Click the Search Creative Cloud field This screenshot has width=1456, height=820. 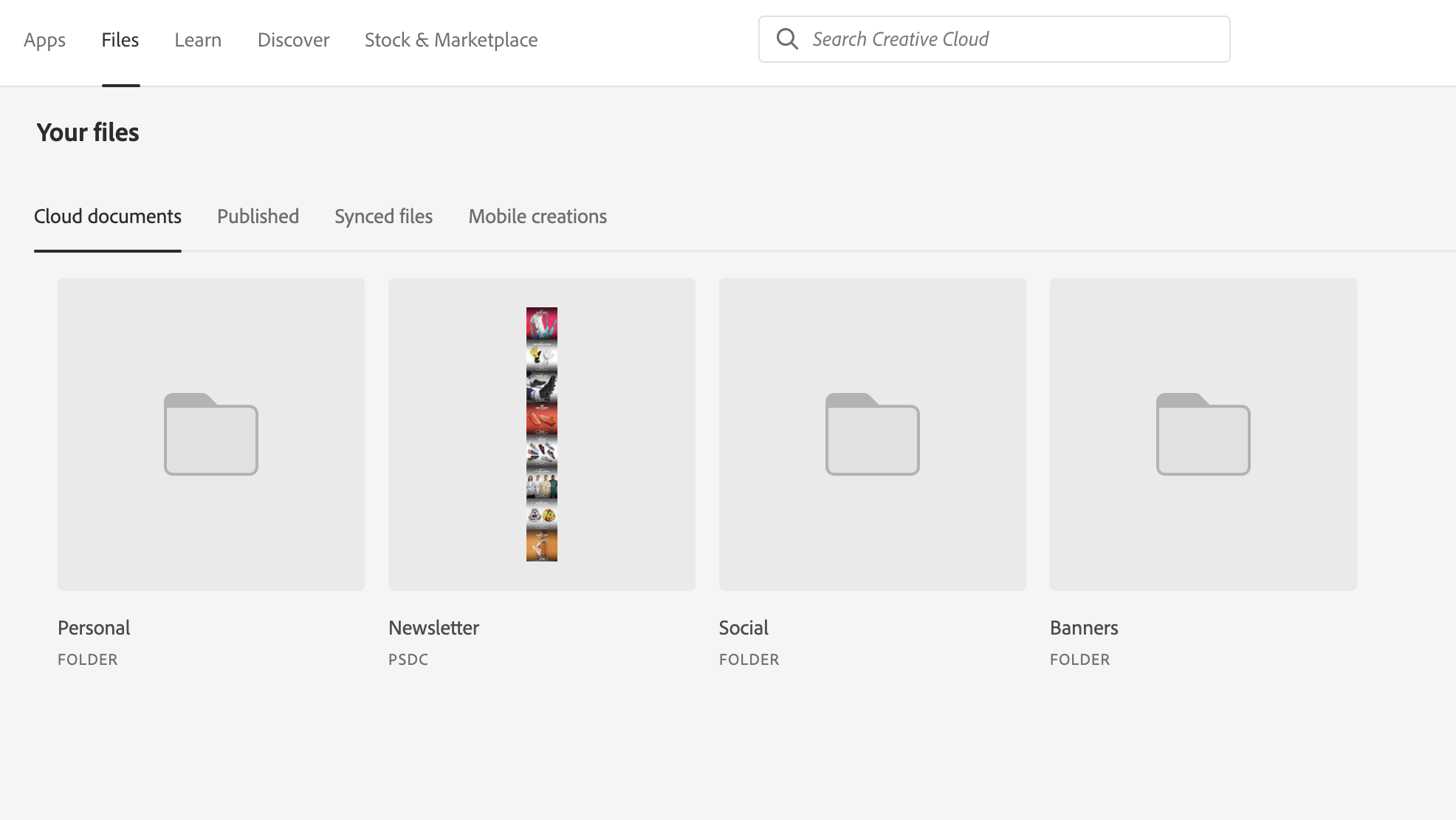960,38
